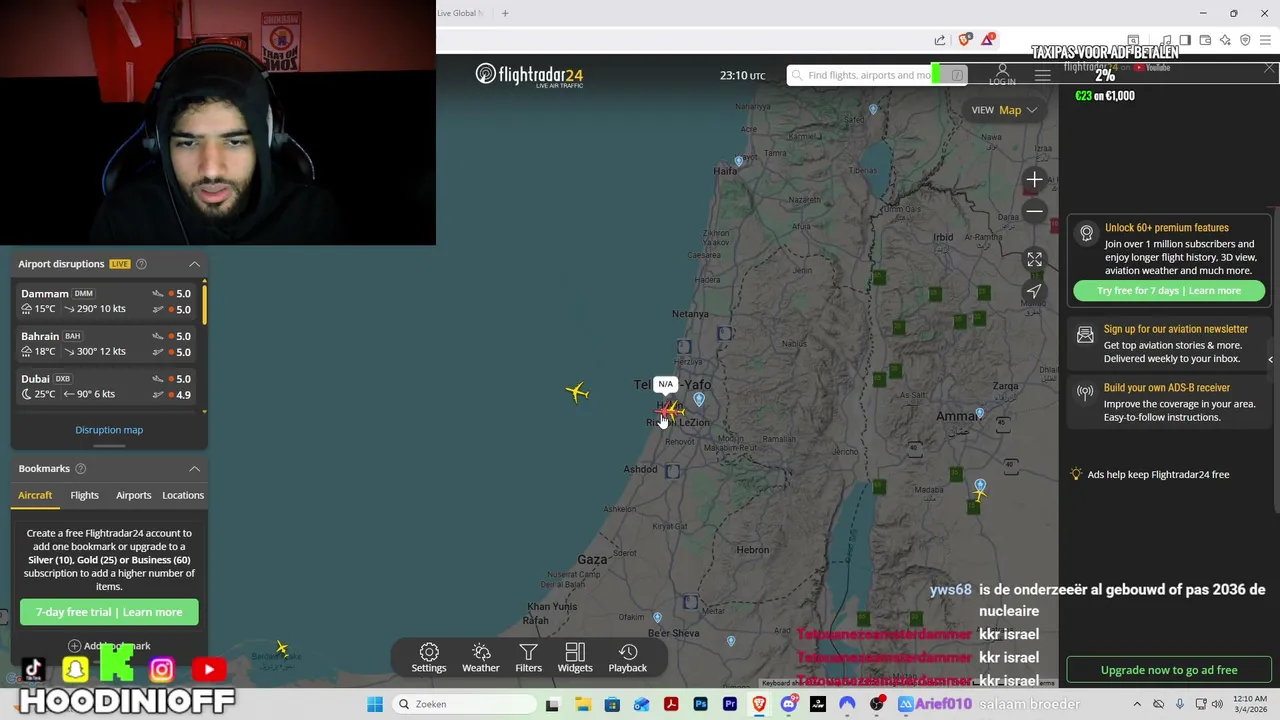This screenshot has width=1280, height=720.
Task: Switch to the Airports bookmarks tab
Action: [x=133, y=495]
